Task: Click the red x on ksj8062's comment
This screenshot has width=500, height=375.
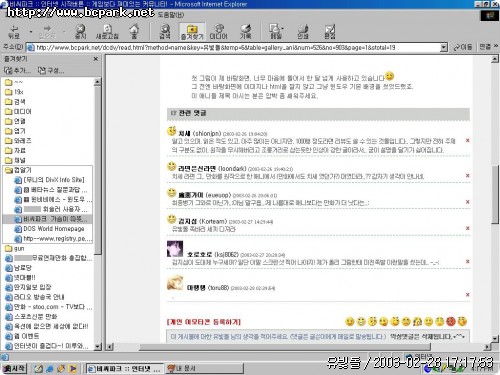Action: coord(467,261)
